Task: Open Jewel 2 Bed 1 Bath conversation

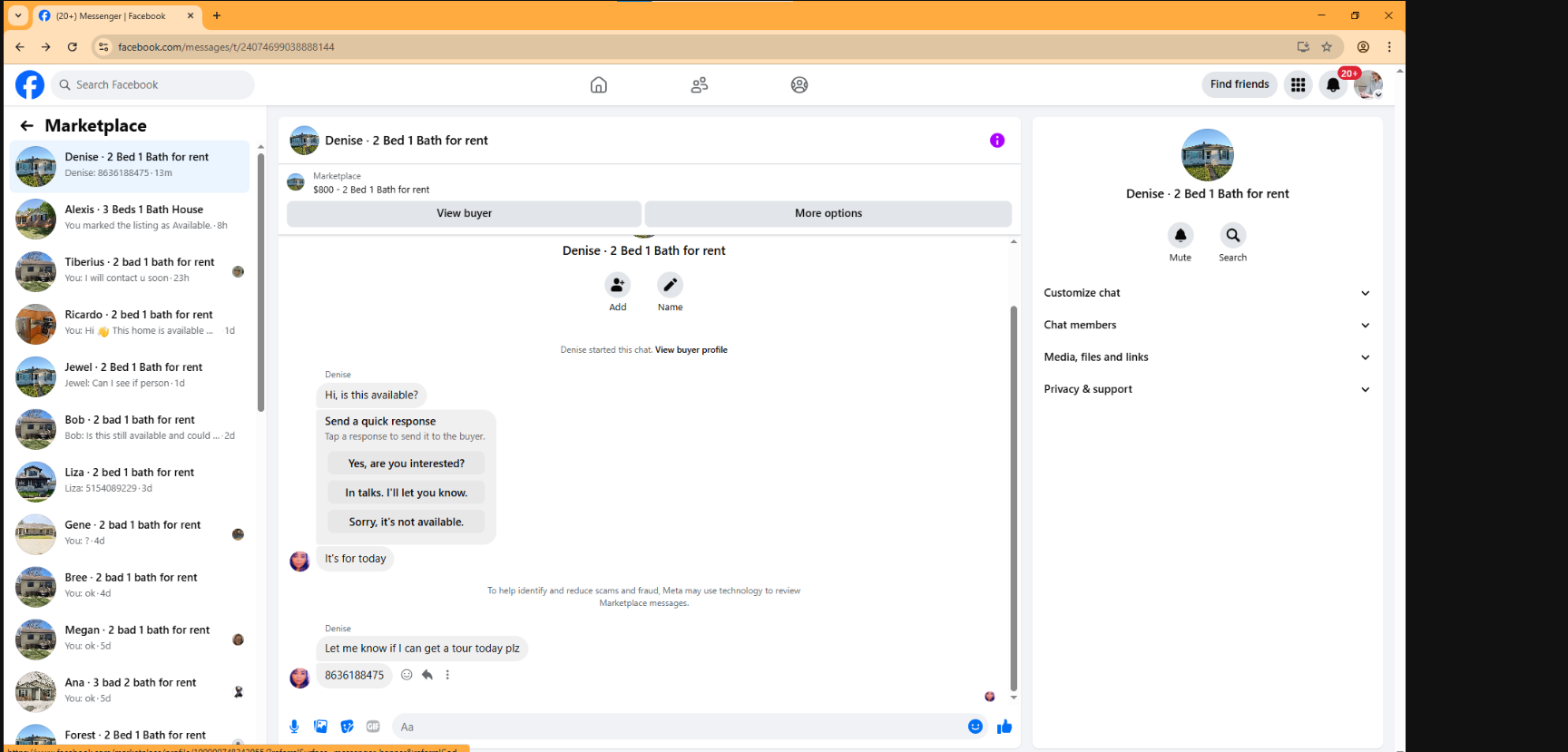Action: pyautogui.click(x=130, y=376)
